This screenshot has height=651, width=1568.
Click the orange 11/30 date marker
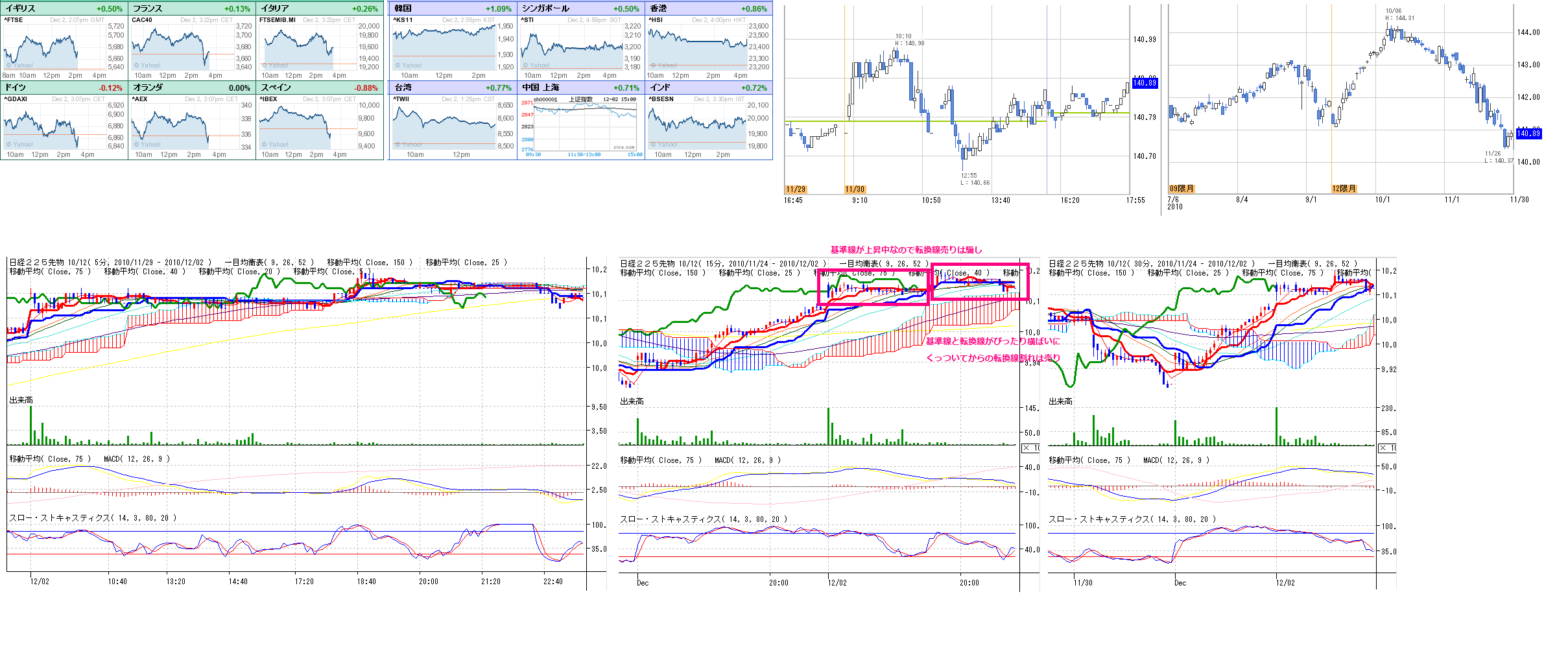tap(855, 189)
